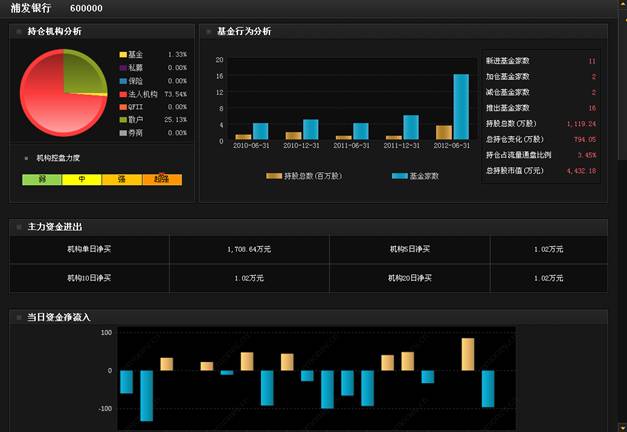Click the 机构5日净买 table cell
627x432 pixels.
coord(410,250)
